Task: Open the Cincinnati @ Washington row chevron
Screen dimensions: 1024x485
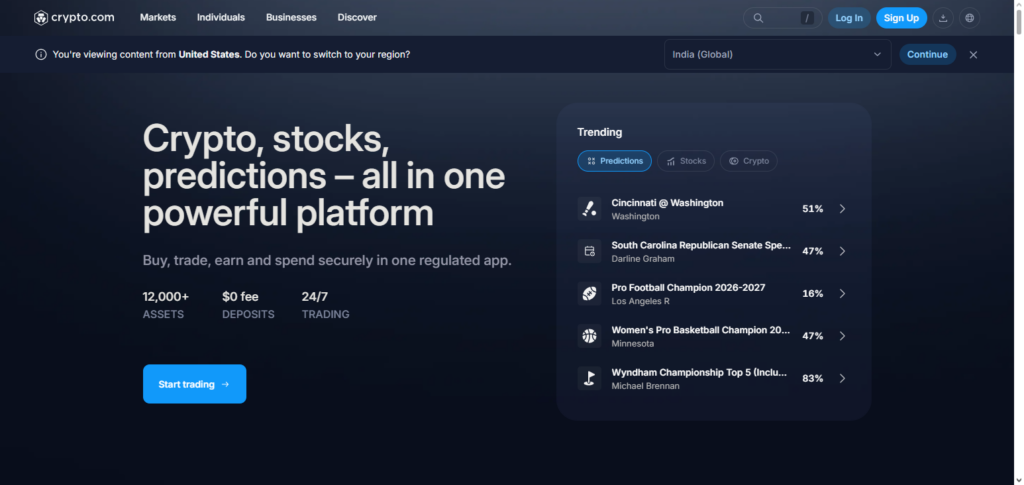Action: click(x=842, y=209)
